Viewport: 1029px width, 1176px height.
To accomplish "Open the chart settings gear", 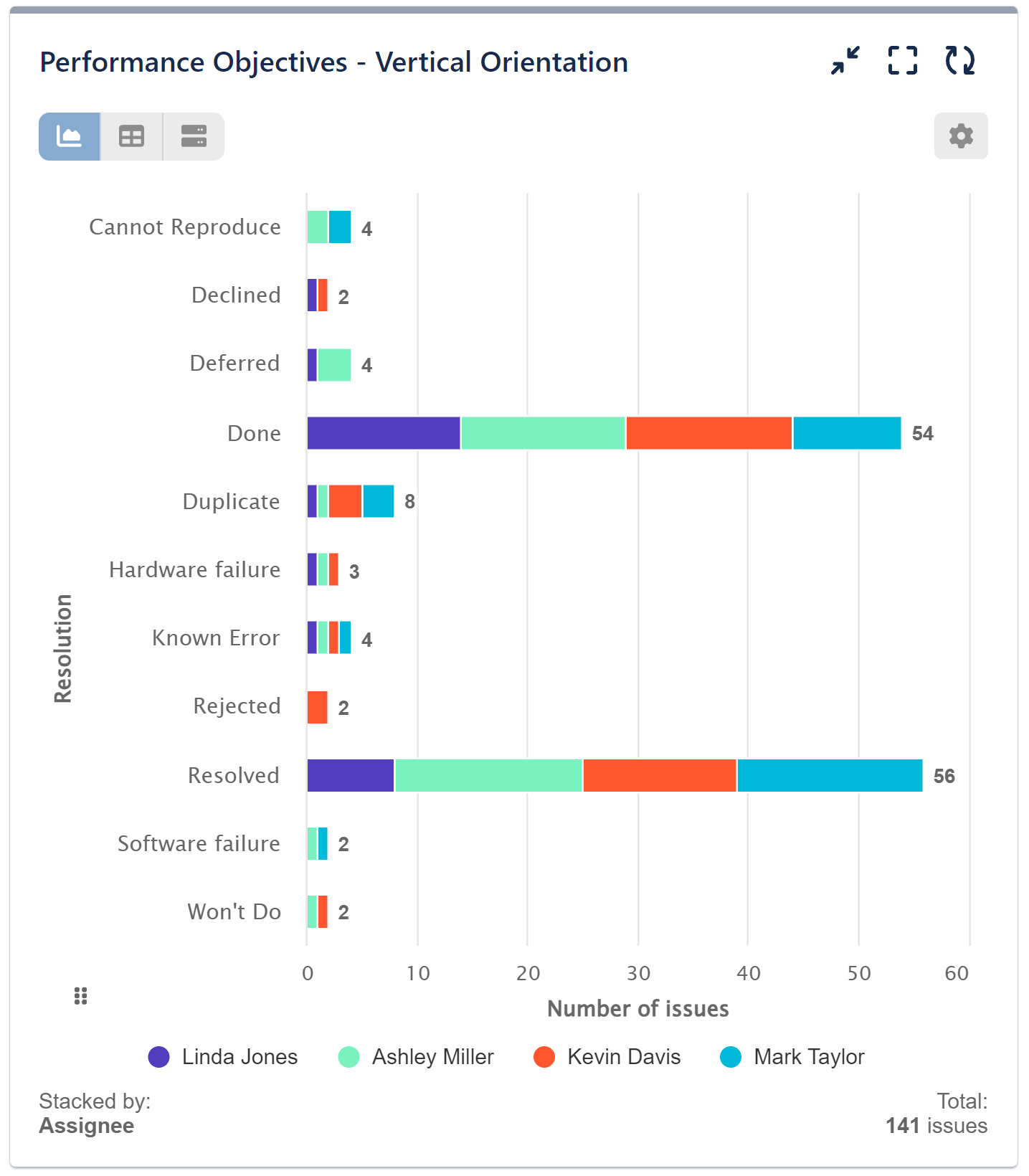I will (x=961, y=136).
